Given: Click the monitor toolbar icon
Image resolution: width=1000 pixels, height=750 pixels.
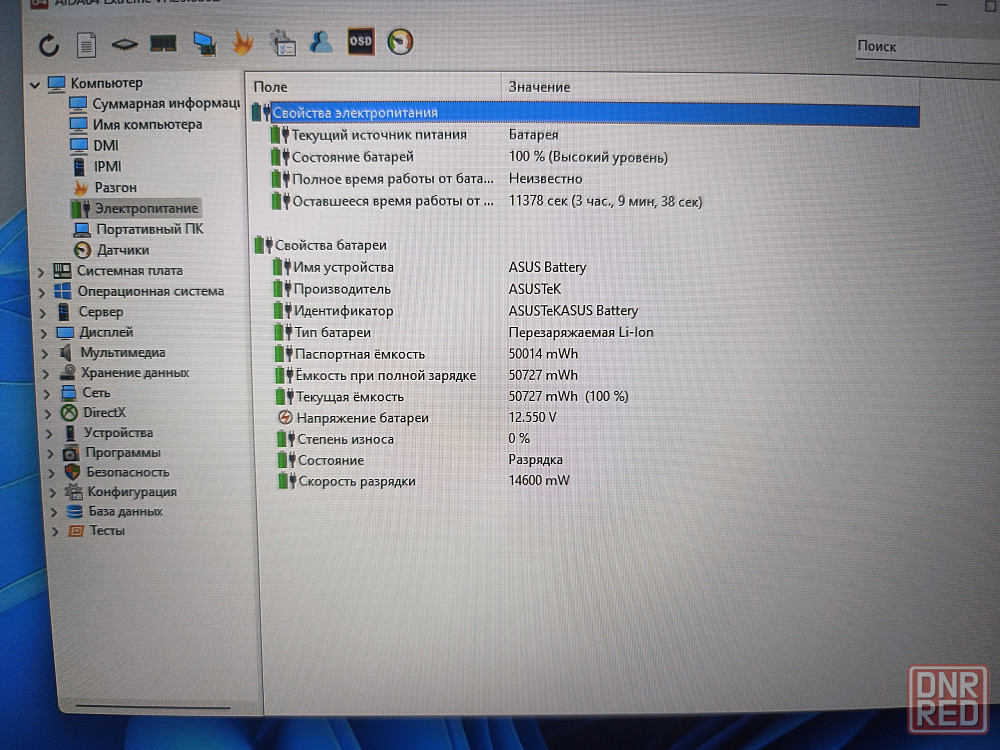Looking at the screenshot, I should pos(204,43).
